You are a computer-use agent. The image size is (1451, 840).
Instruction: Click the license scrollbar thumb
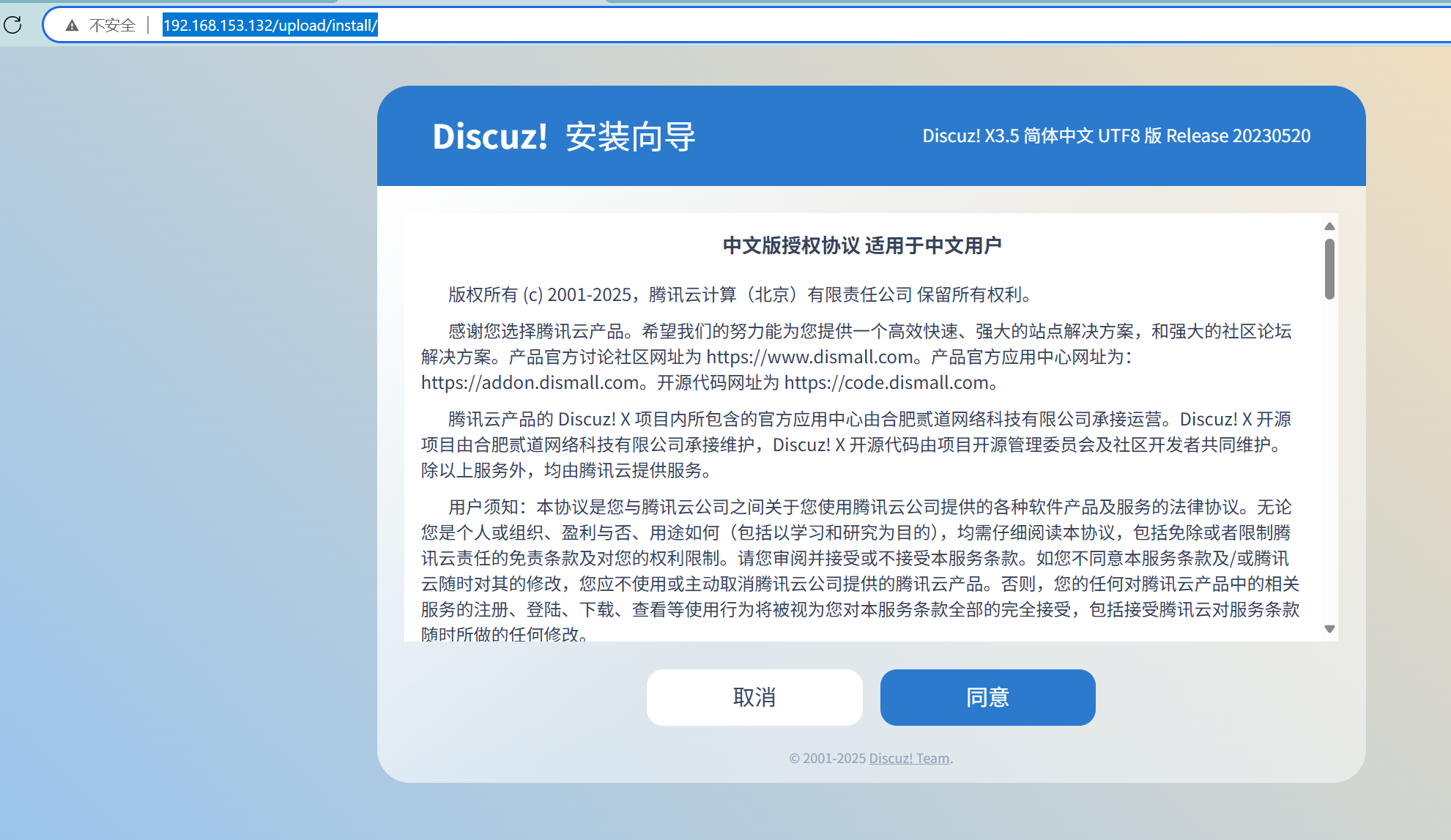coord(1329,268)
